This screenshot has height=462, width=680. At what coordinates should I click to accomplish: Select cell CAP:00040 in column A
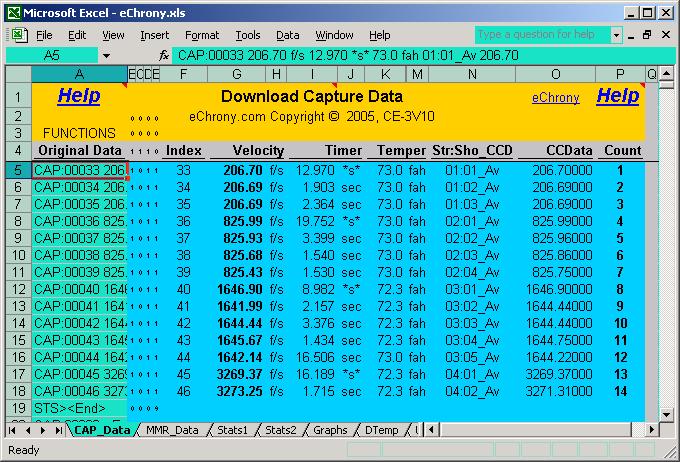79,289
